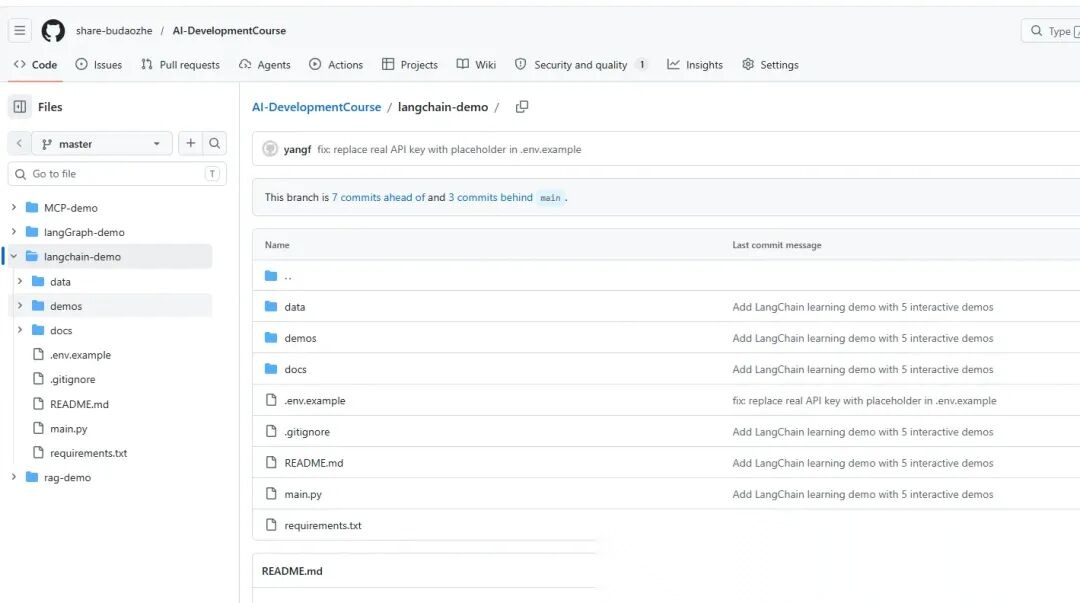This screenshot has width=1080, height=603.
Task: Click in the Go to file field
Action: tap(117, 174)
